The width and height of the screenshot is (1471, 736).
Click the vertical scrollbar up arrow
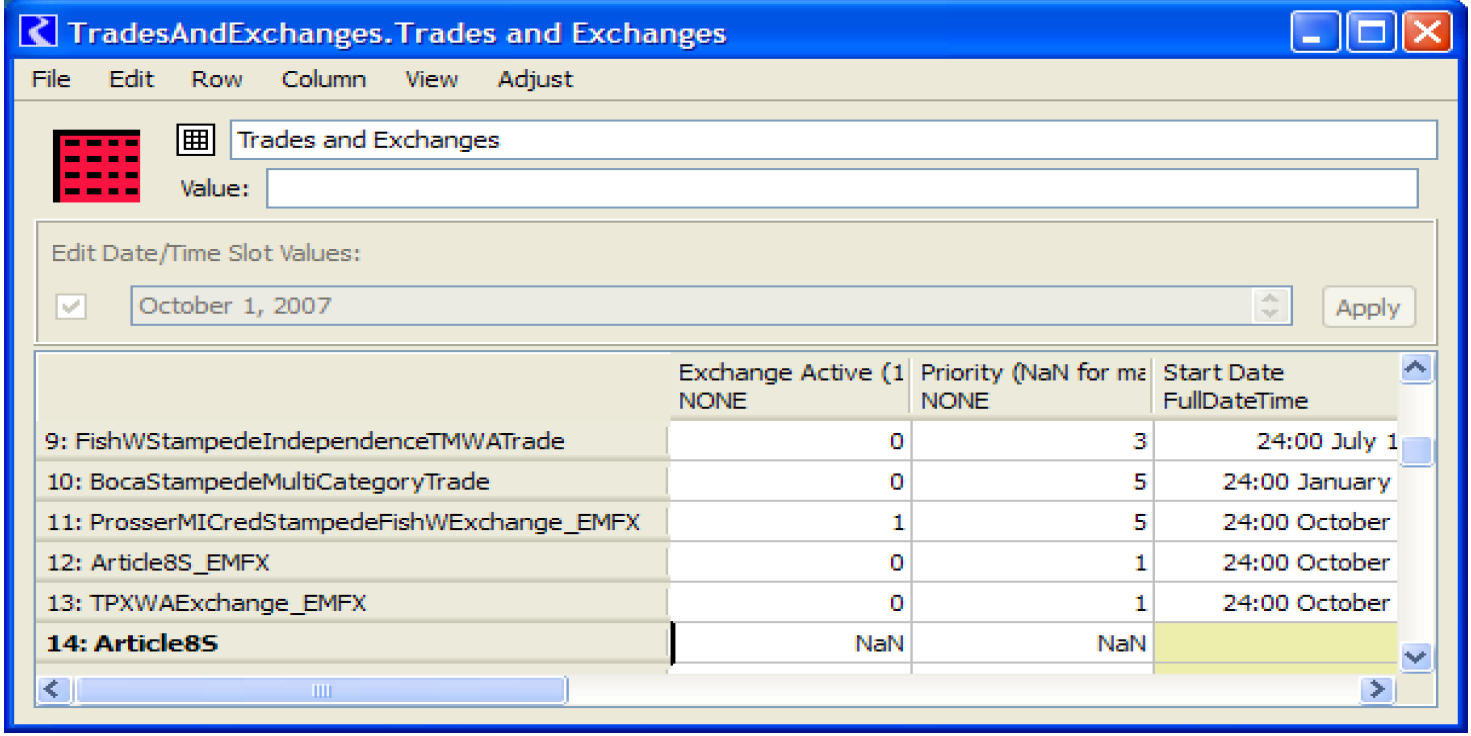pyautogui.click(x=1415, y=369)
